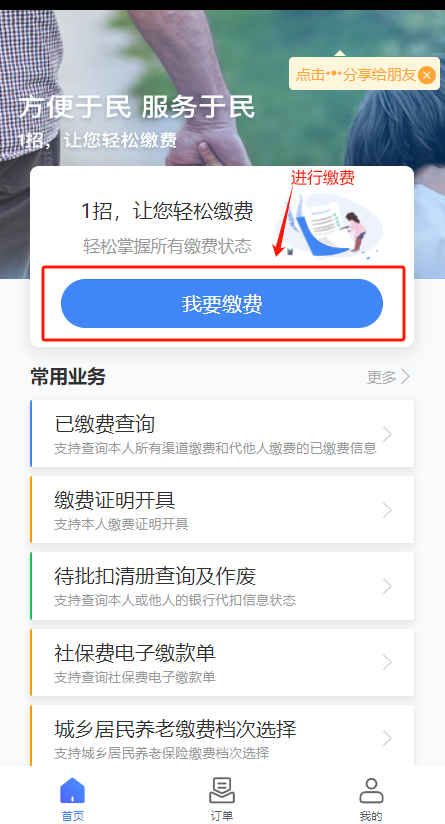
Task: Open chevron beside 缴费证明开具
Action: 387,510
